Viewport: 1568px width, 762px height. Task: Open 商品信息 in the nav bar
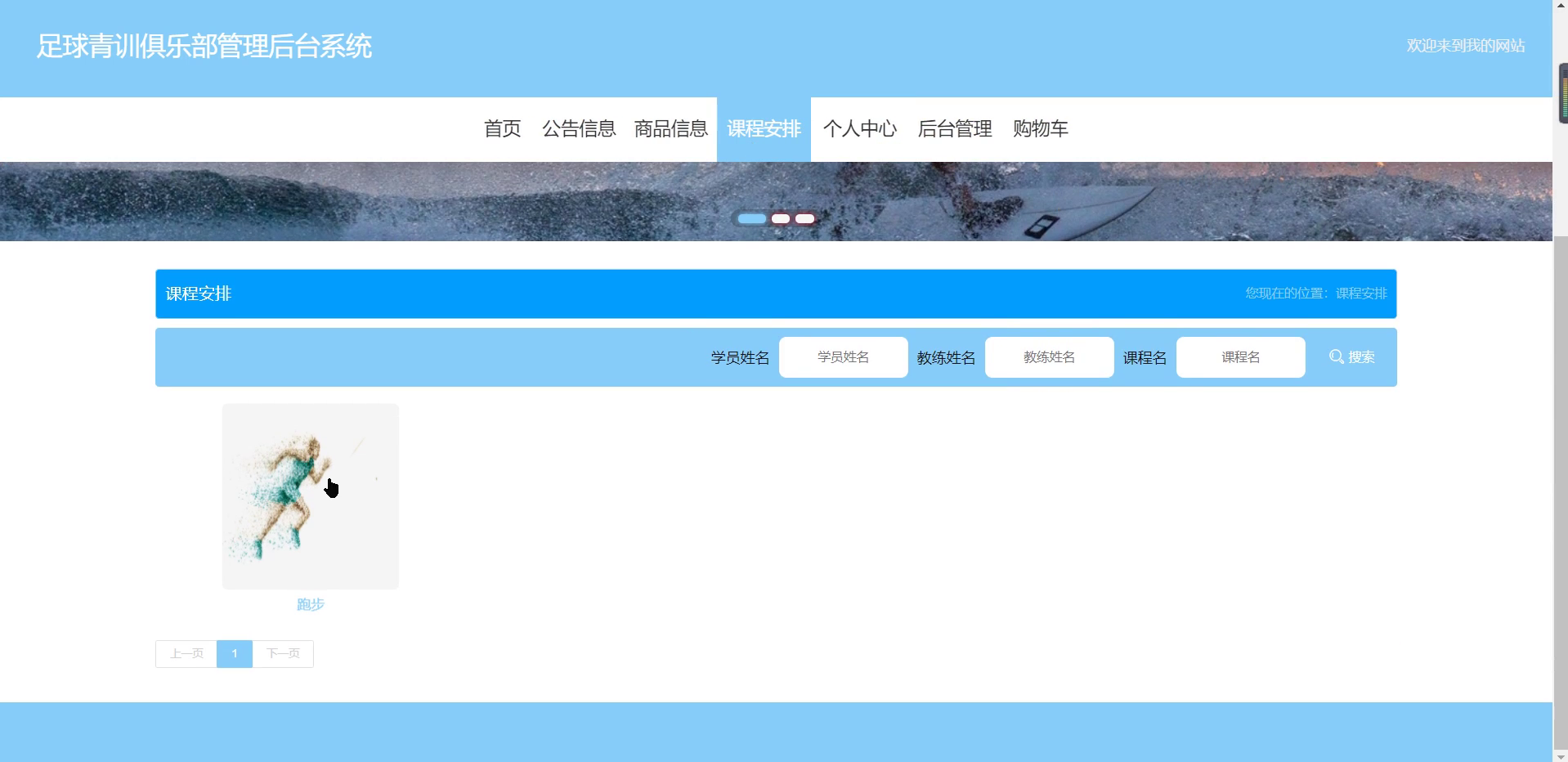[671, 129]
